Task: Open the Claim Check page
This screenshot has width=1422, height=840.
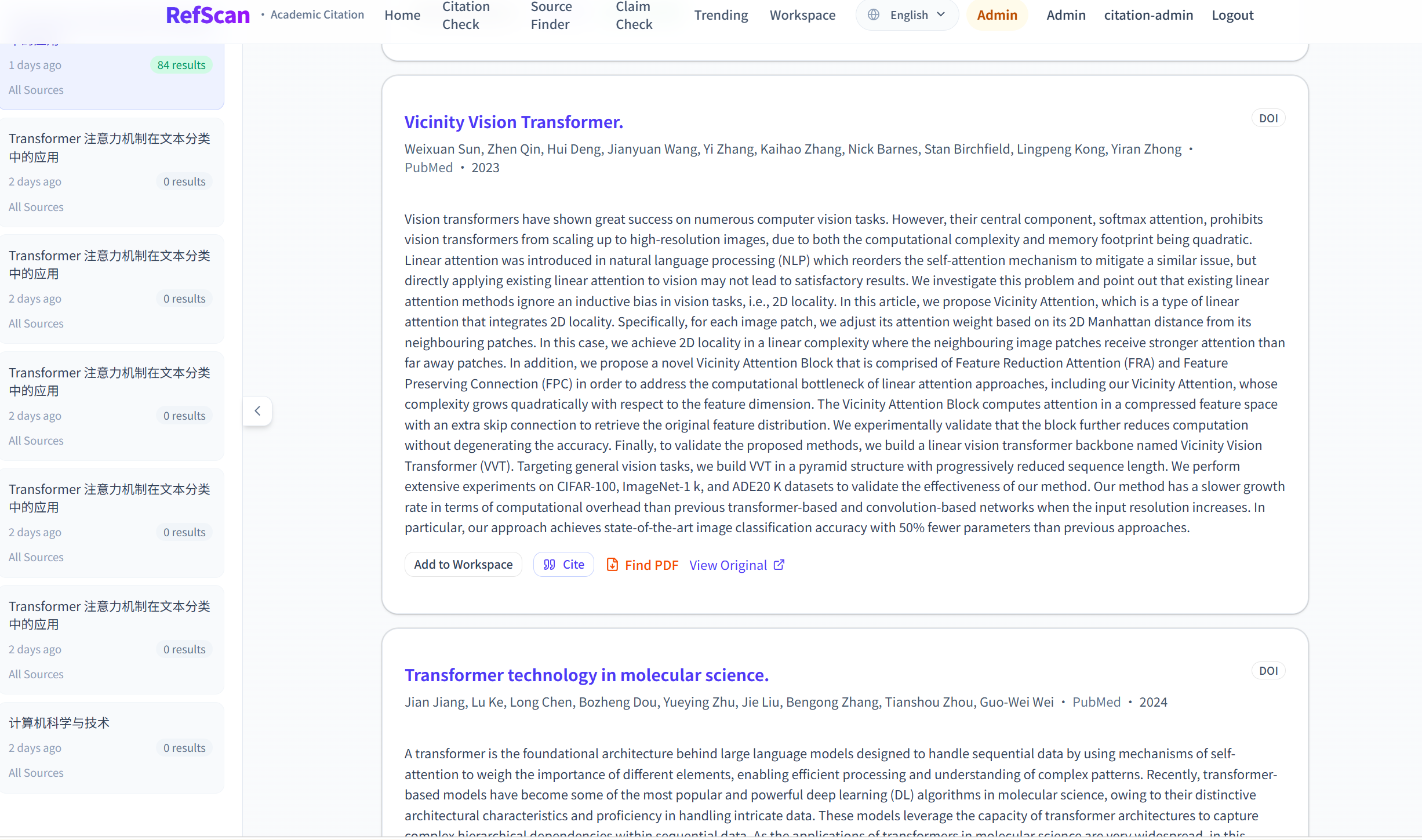Action: tap(634, 15)
